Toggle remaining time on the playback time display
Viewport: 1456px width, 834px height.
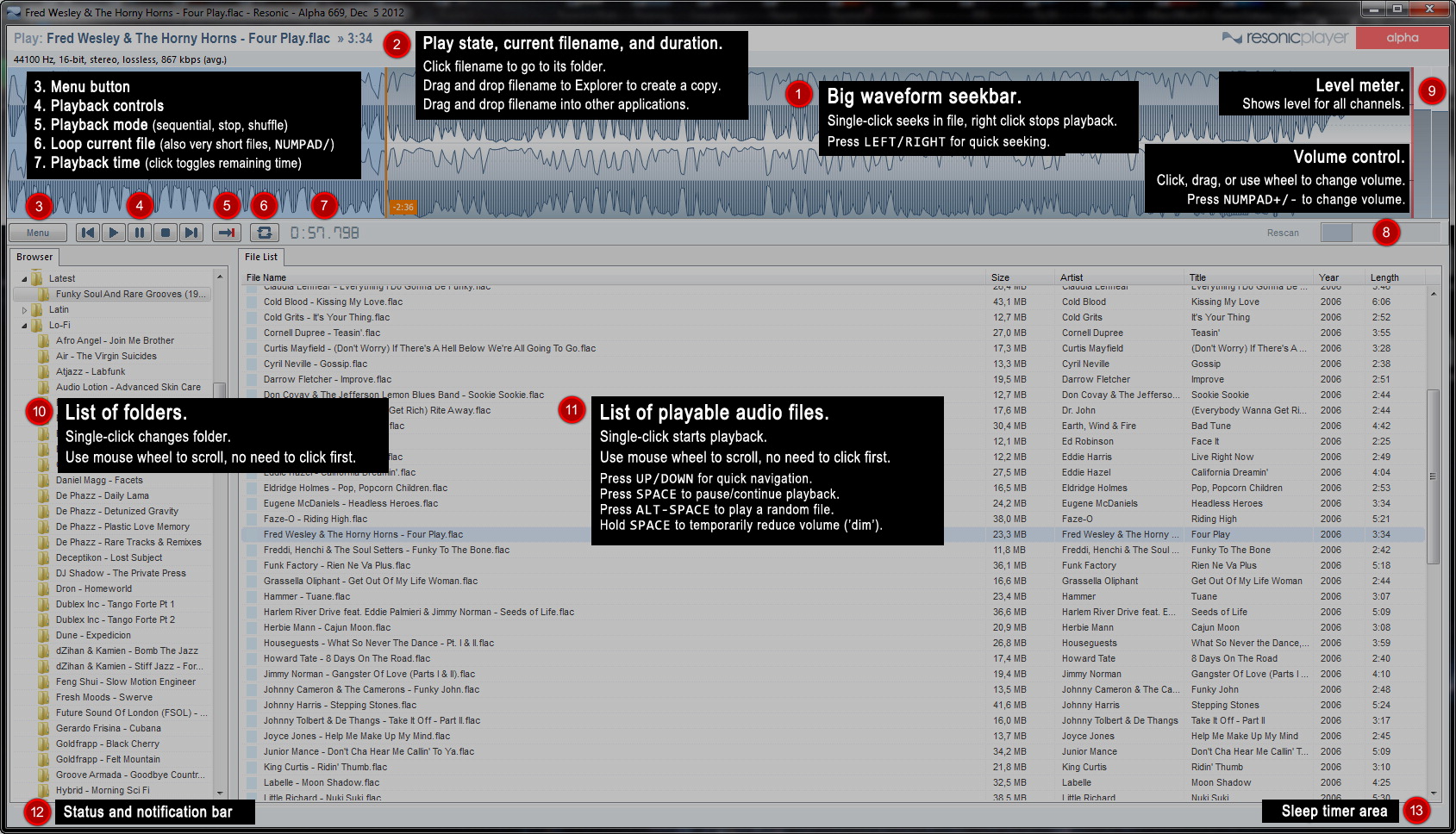pos(325,233)
